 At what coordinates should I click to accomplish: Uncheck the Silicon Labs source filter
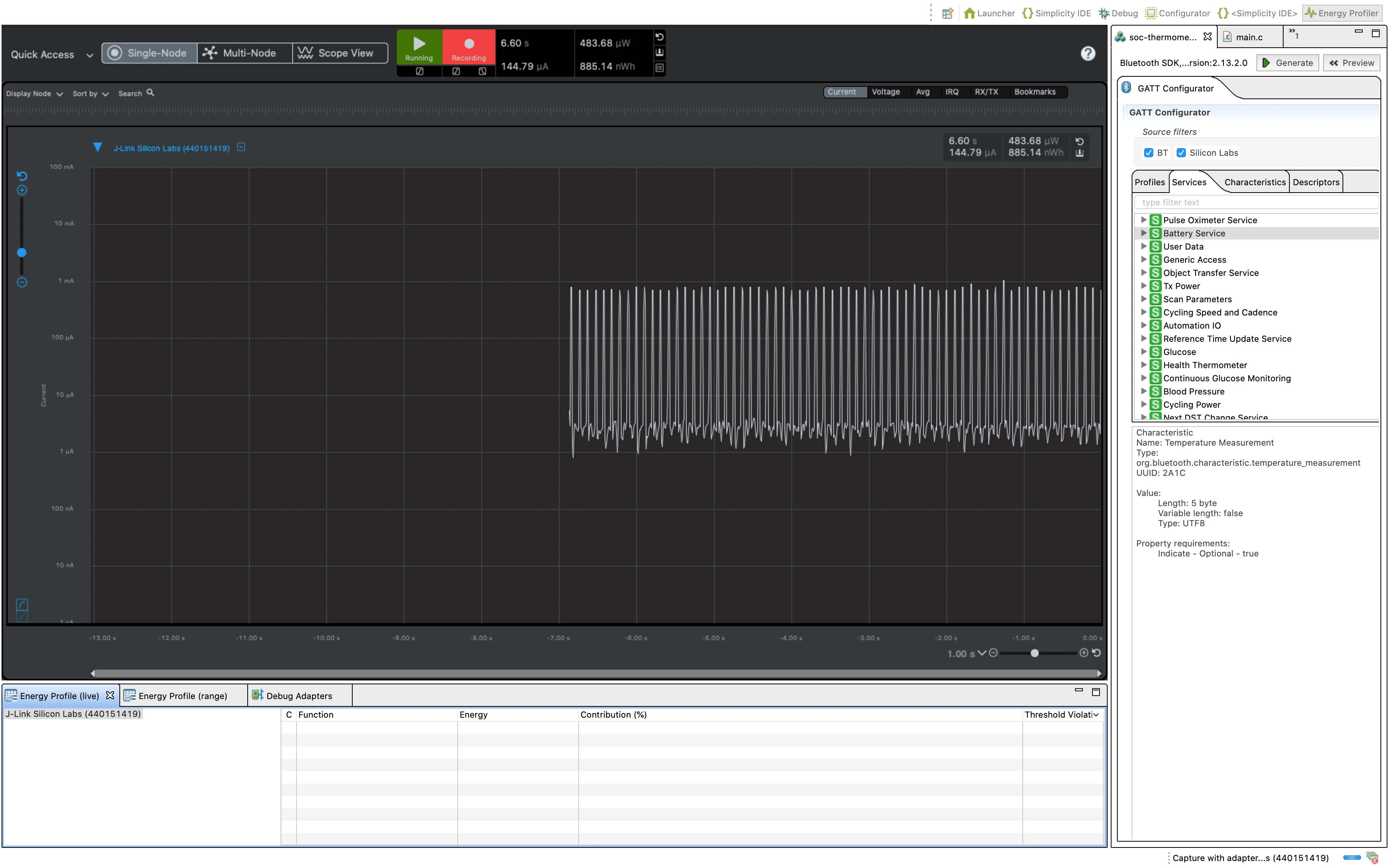(x=1181, y=153)
